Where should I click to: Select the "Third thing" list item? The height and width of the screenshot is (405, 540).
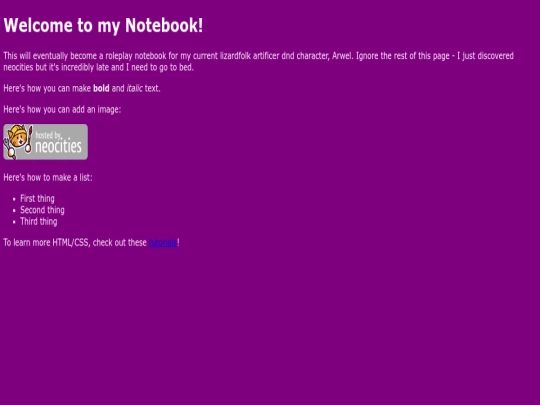point(39,221)
